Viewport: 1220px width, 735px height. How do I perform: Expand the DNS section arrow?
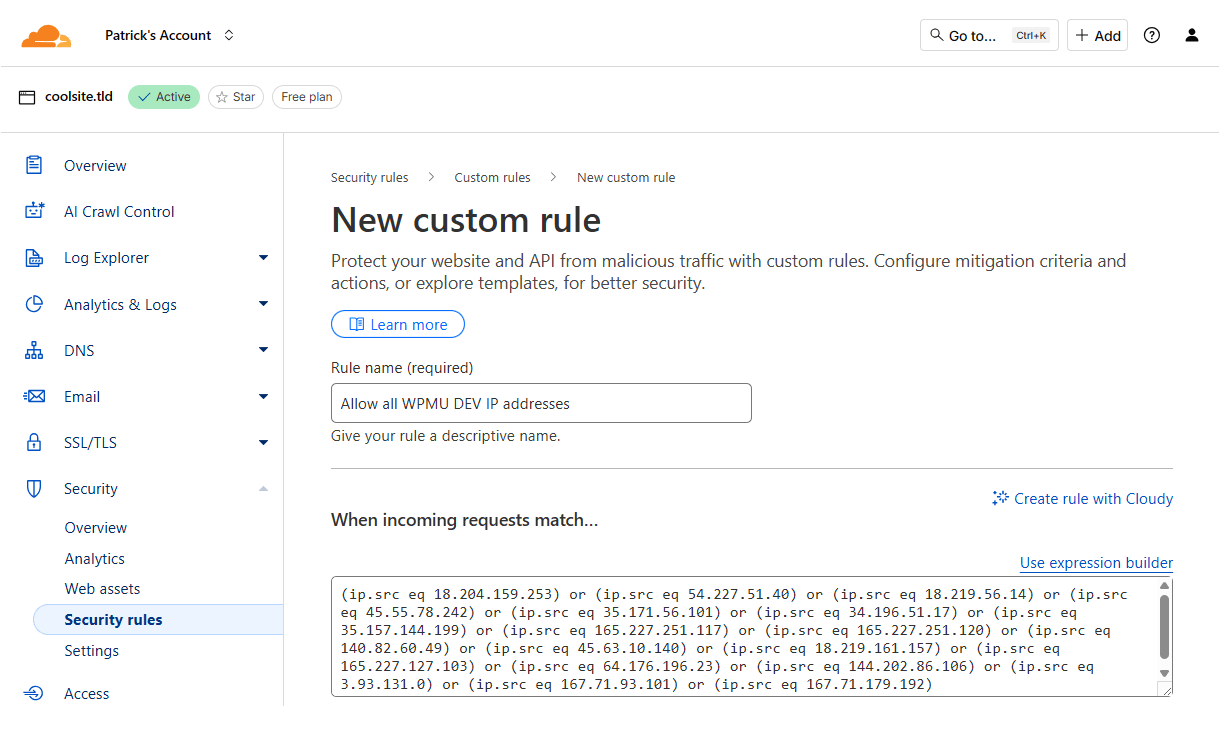tap(263, 350)
